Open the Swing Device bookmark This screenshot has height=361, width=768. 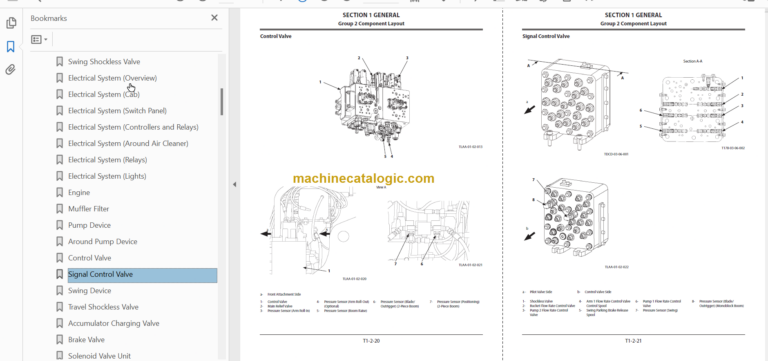pyautogui.click(x=90, y=290)
